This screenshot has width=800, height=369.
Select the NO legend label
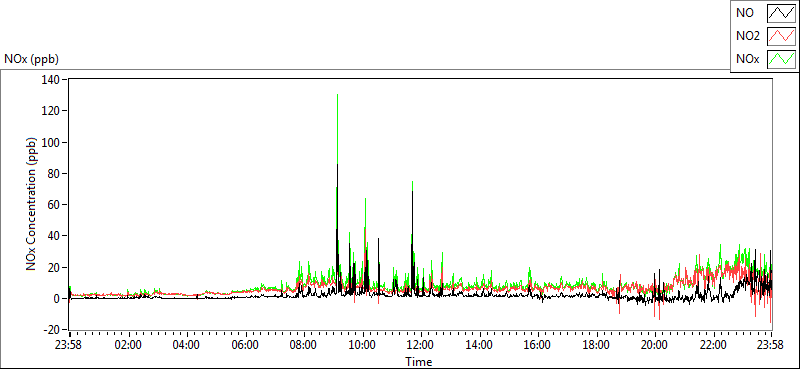[x=743, y=13]
